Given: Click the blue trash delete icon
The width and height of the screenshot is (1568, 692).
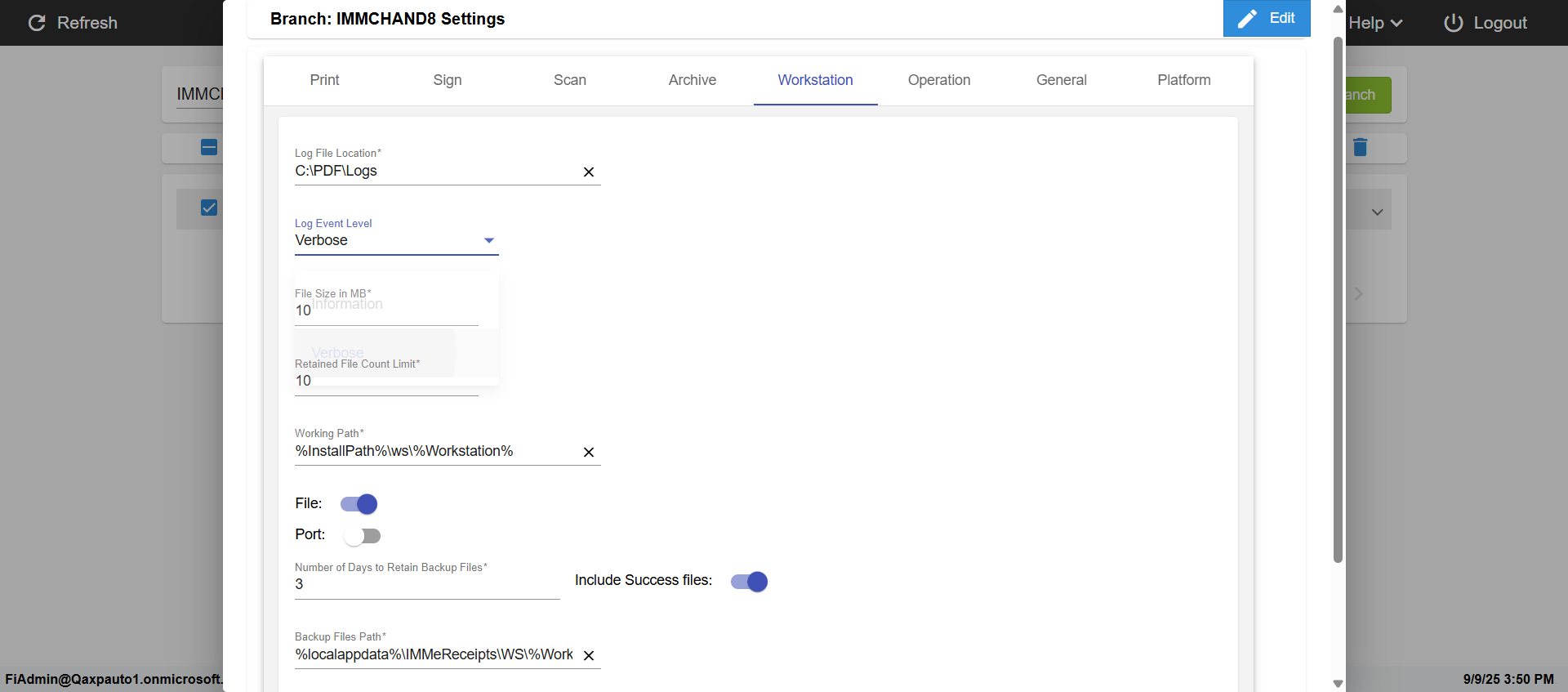Looking at the screenshot, I should point(1360,147).
